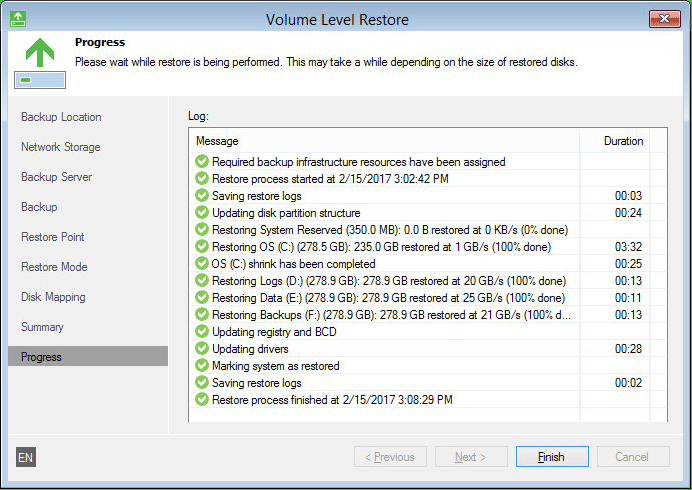Click the check icon for 'OS (C:) shrink has been completed'
The height and width of the screenshot is (490, 692).
click(x=202, y=264)
